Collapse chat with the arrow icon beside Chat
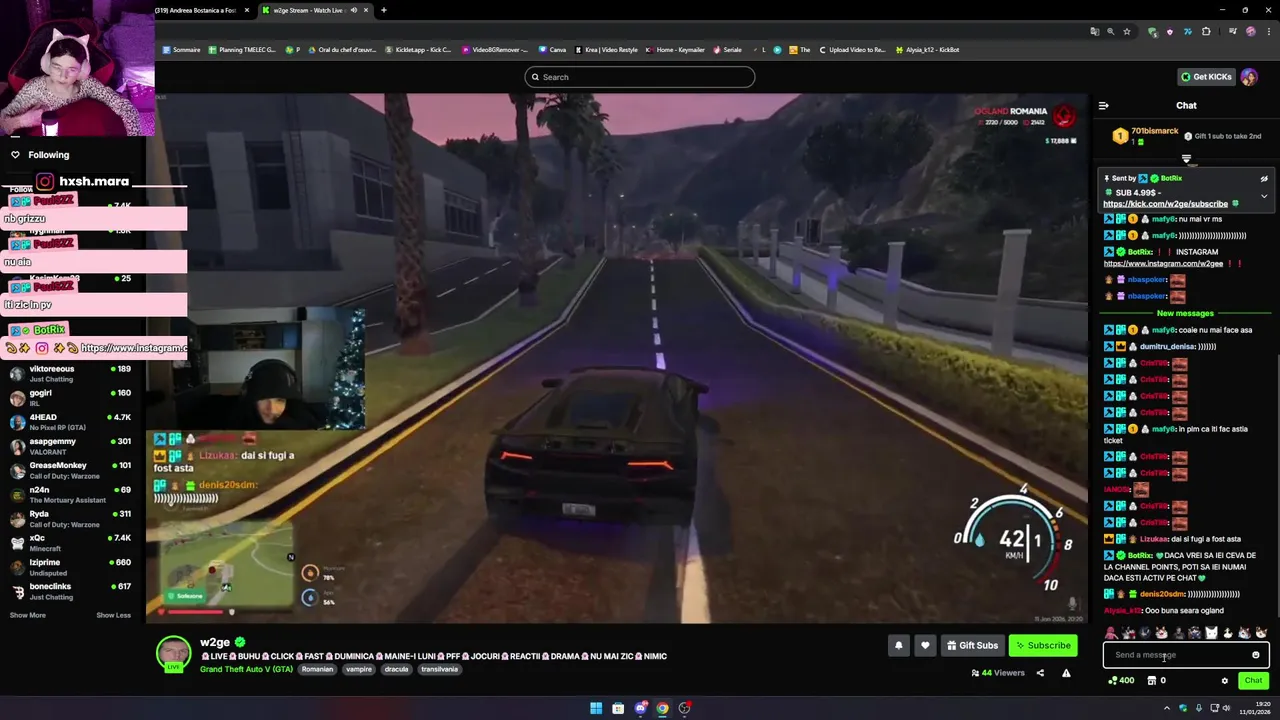1280x720 pixels. (x=1103, y=105)
